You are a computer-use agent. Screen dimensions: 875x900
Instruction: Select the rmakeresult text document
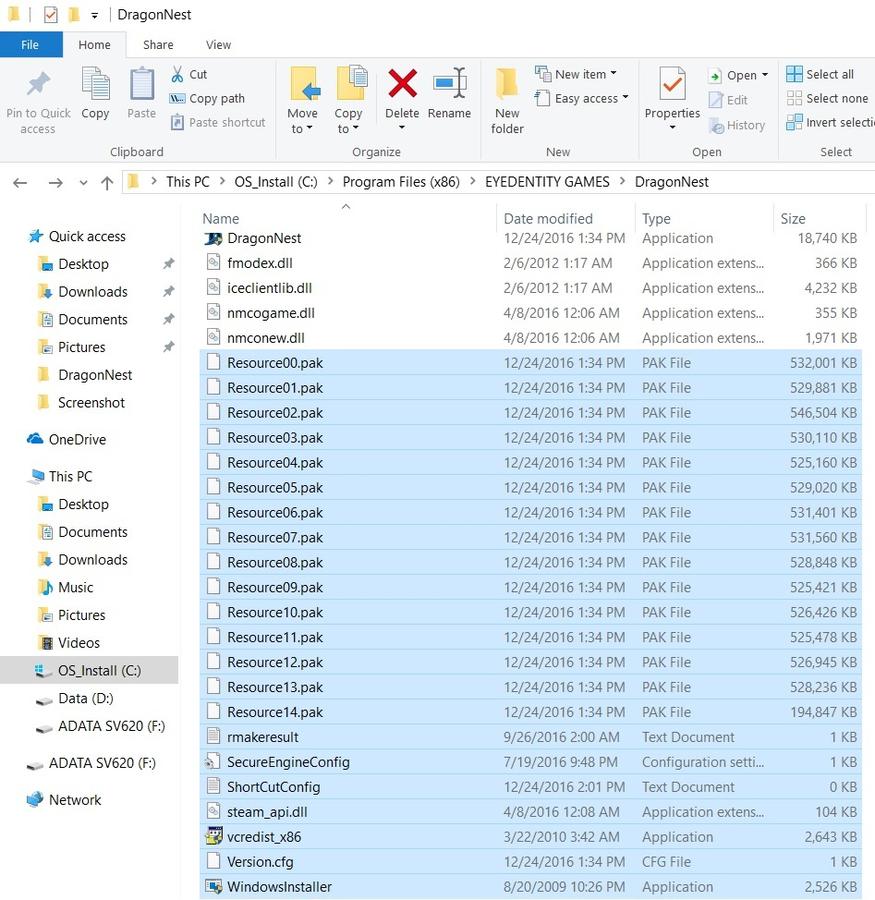coord(531,737)
